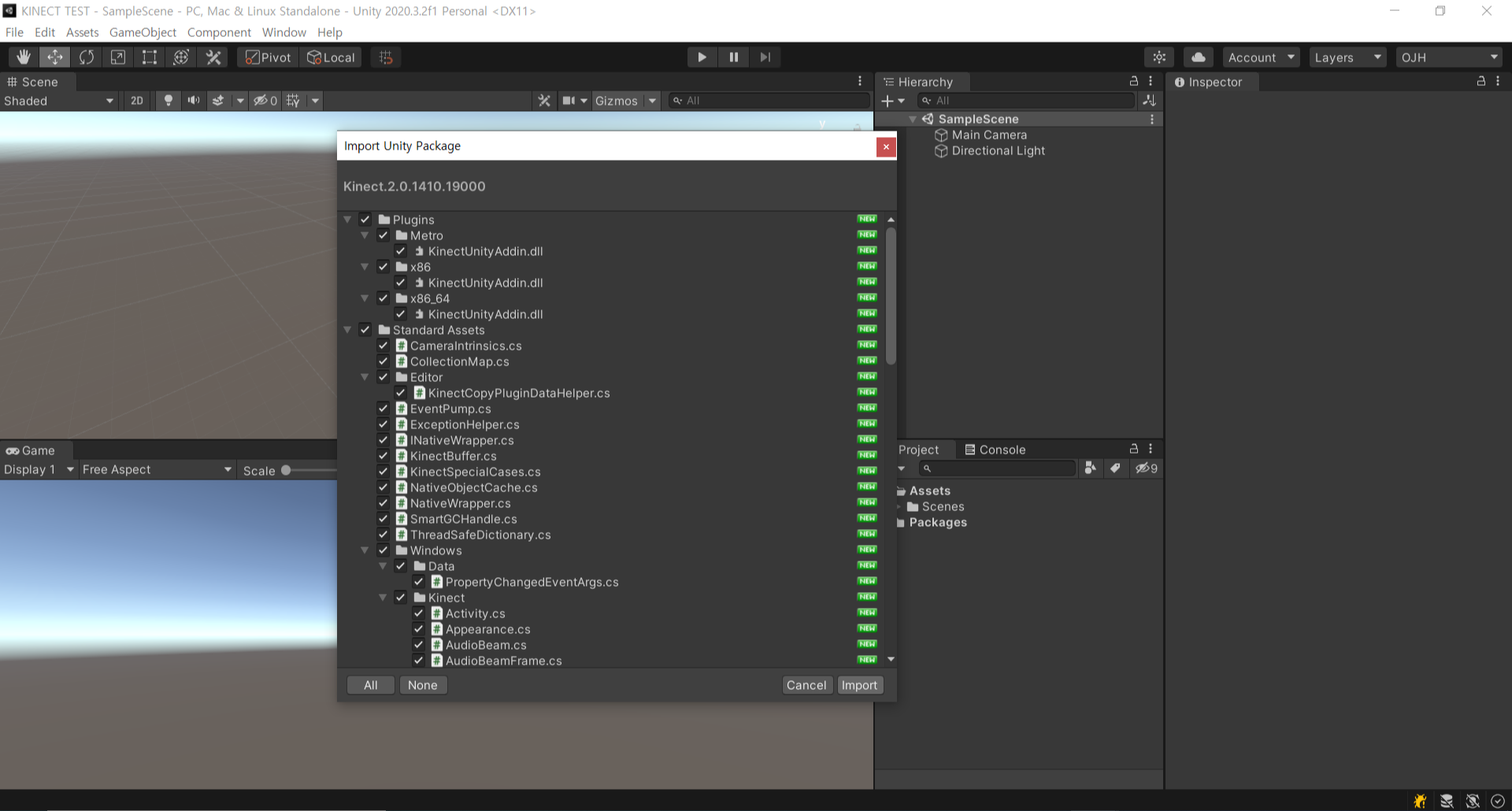
Task: Uncheck the Plugins folder checkbox
Action: click(365, 220)
